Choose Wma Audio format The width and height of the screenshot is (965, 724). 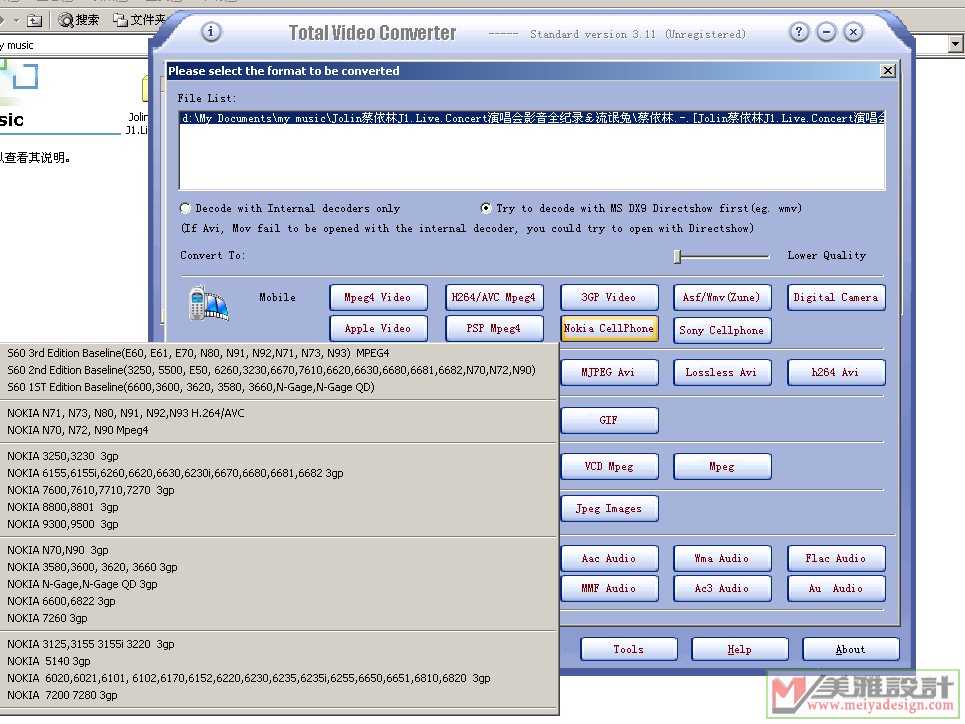(x=722, y=558)
